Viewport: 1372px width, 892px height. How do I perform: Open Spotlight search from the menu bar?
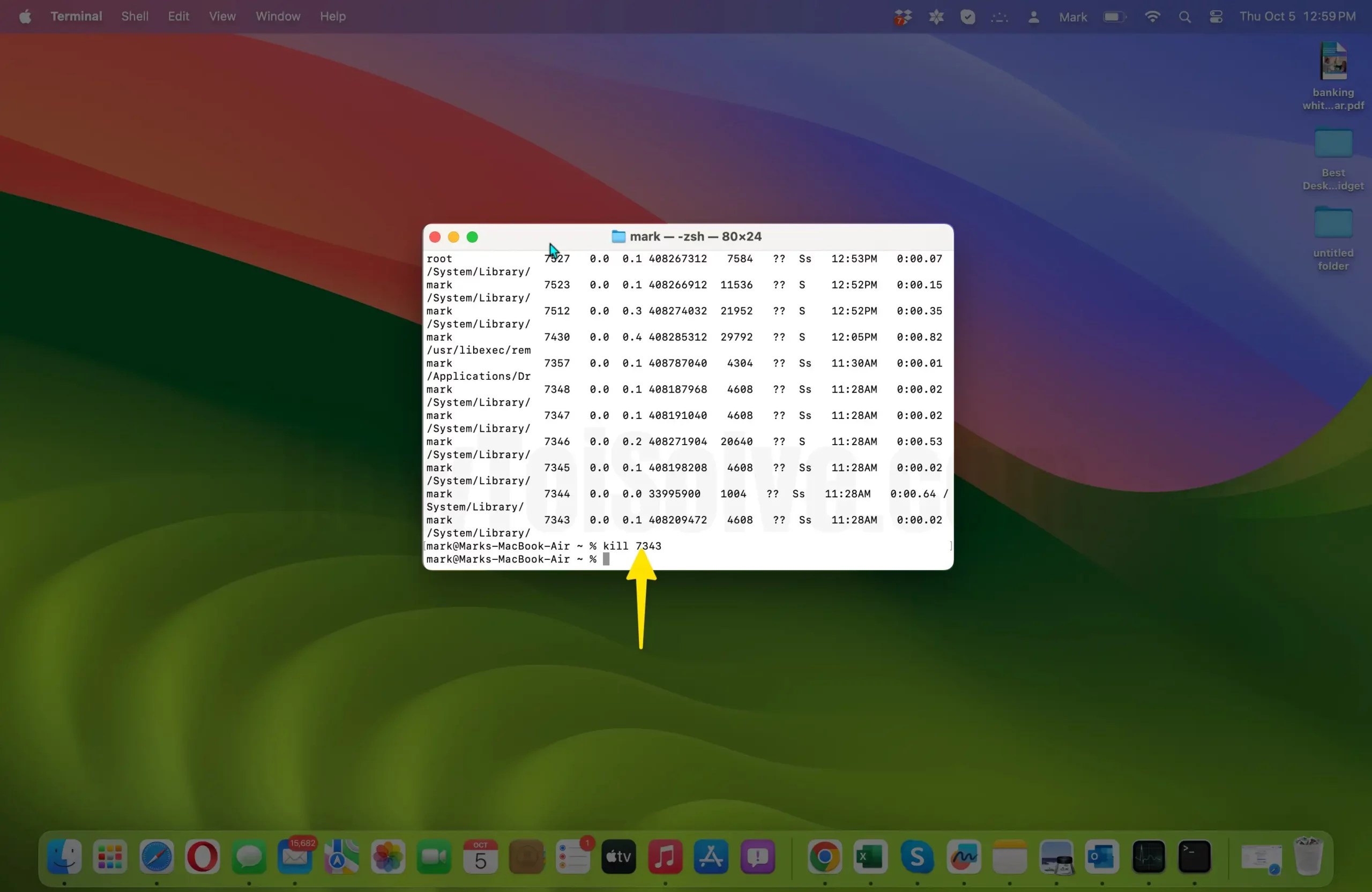click(1184, 16)
